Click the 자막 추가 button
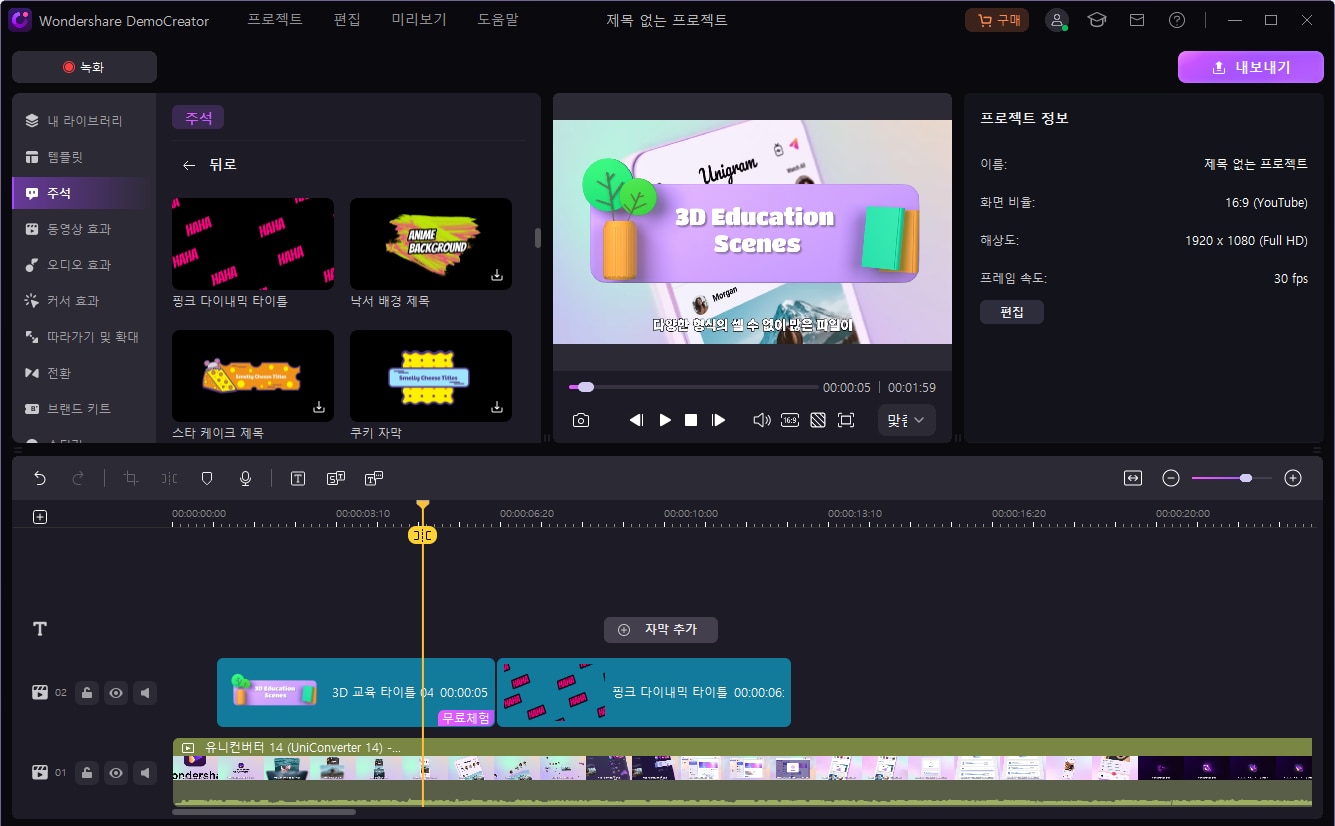1335x826 pixels. (661, 630)
